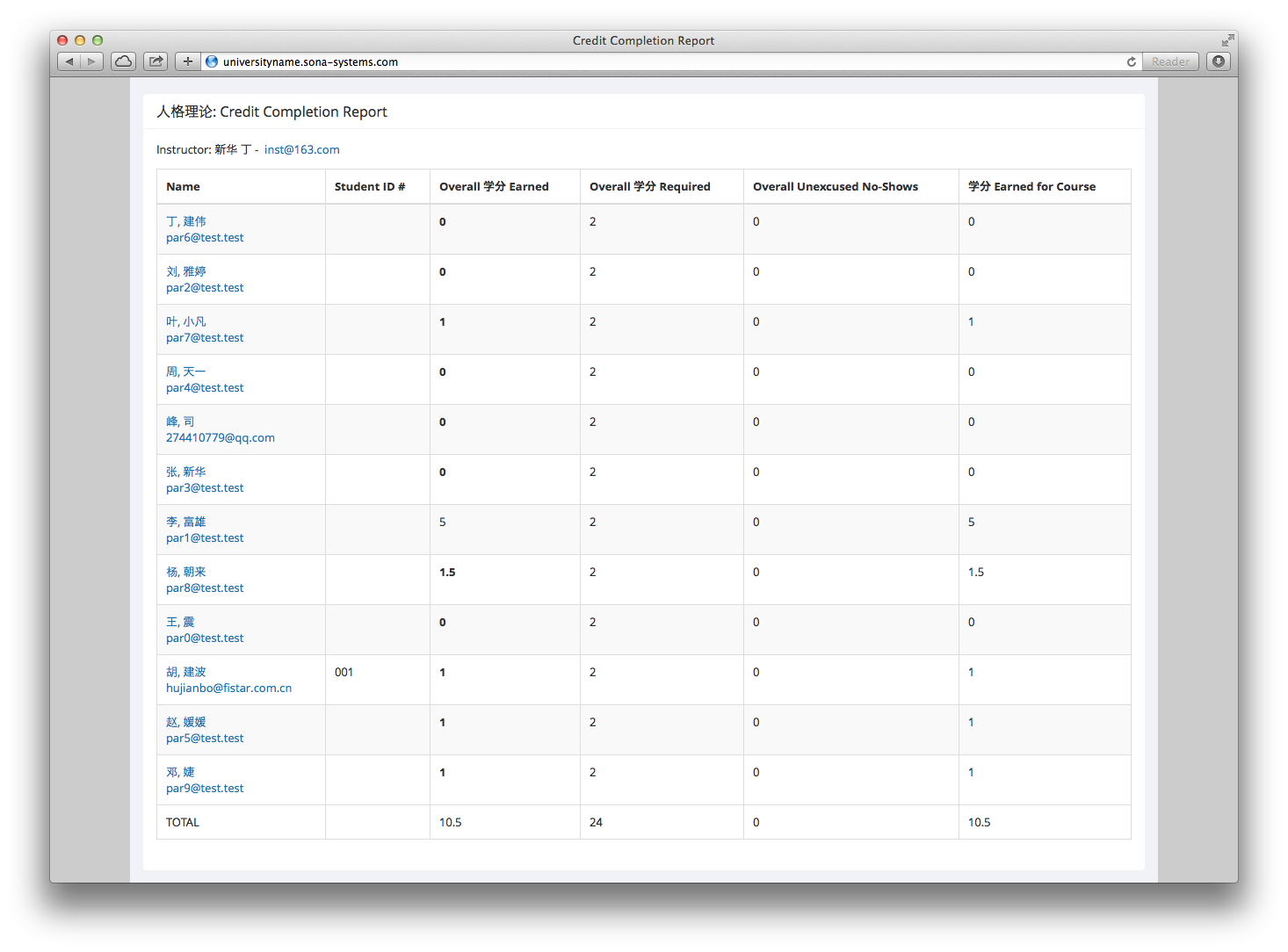Open participant 丁, 建伟 link
Image resolution: width=1288 pixels, height=952 pixels.
tap(186, 221)
